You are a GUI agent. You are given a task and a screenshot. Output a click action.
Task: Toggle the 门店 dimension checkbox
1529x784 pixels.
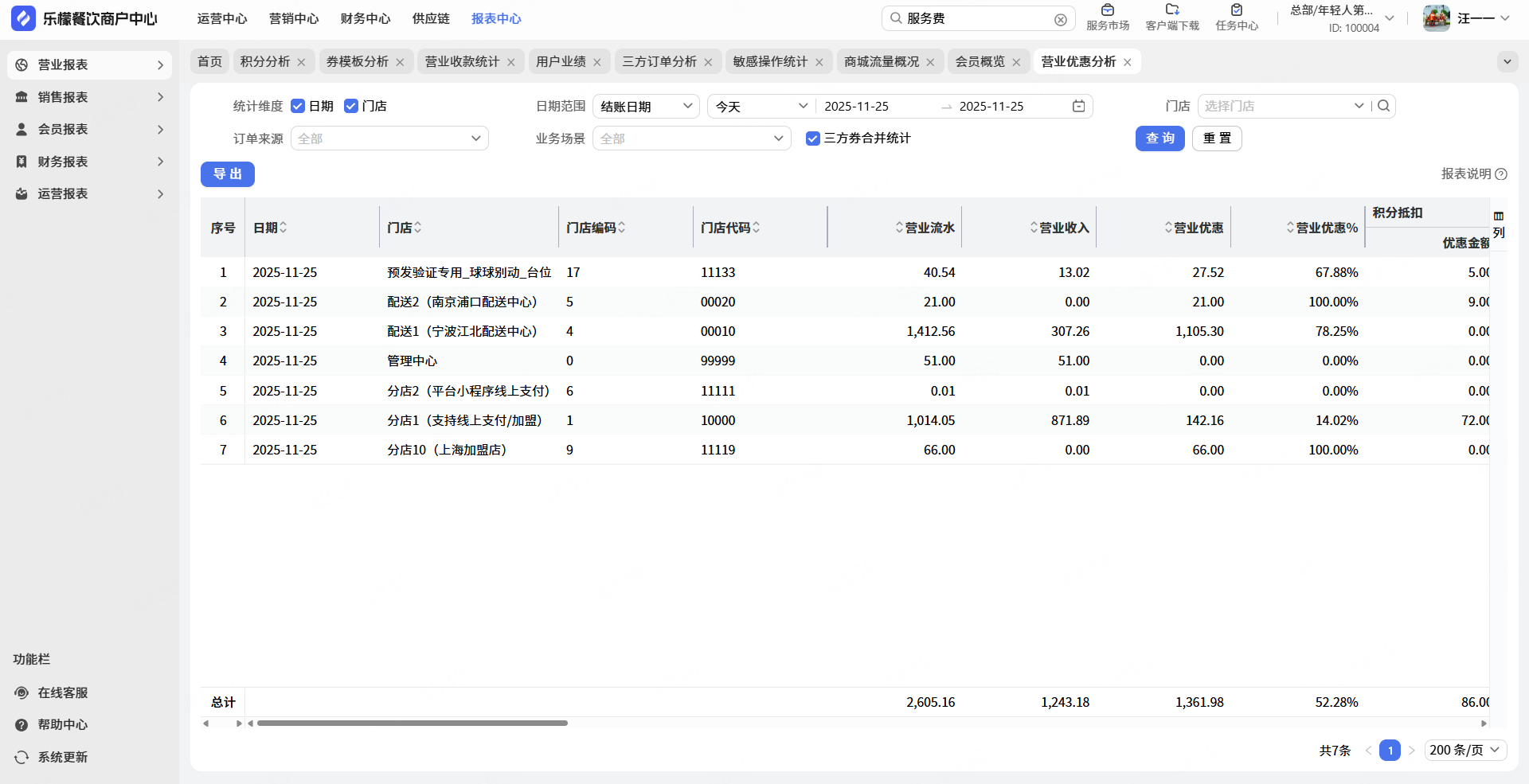click(351, 107)
